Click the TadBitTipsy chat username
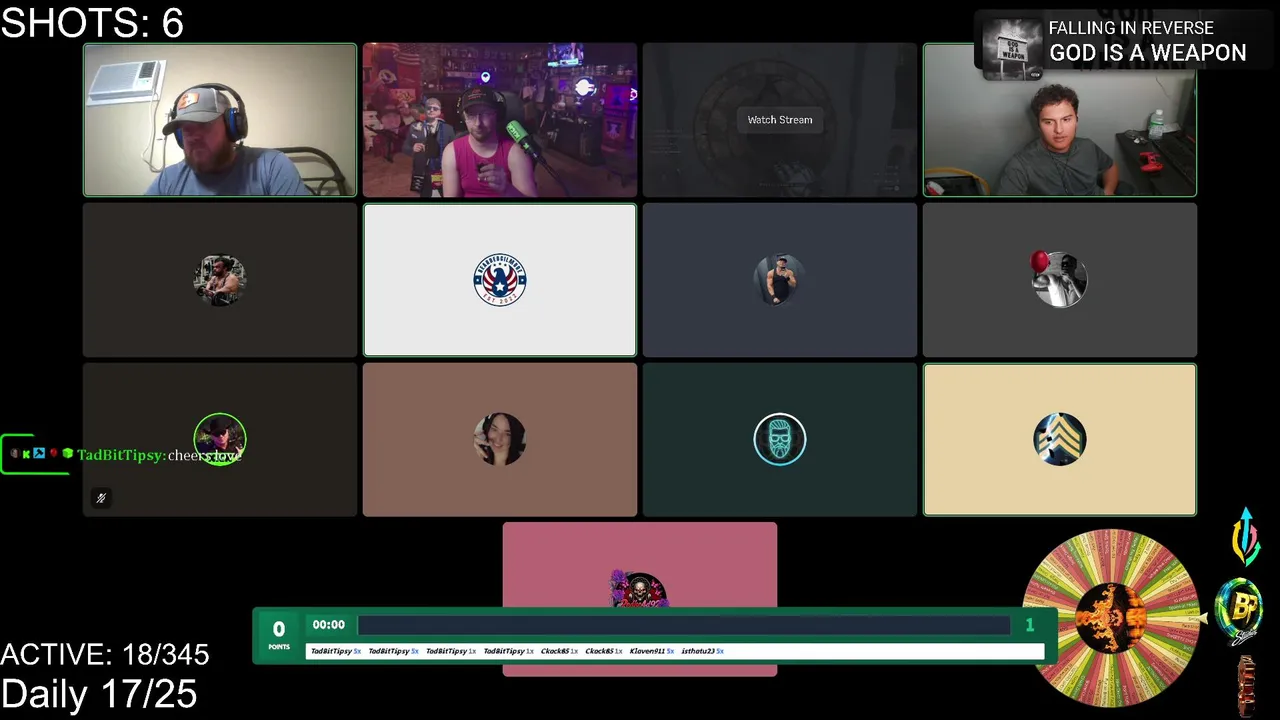 (x=121, y=455)
